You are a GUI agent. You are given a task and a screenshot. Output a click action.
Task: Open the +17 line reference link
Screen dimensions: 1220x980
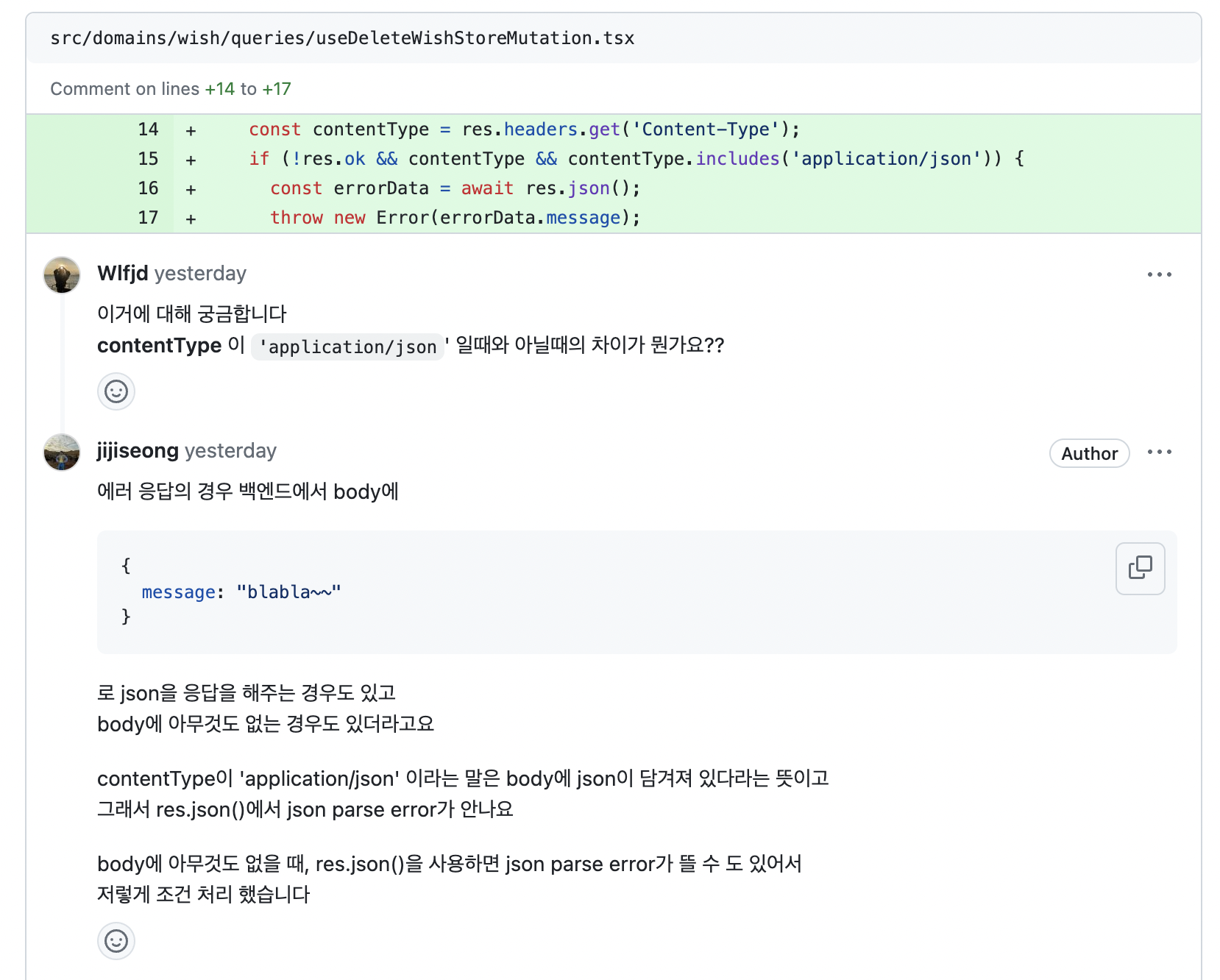275,88
